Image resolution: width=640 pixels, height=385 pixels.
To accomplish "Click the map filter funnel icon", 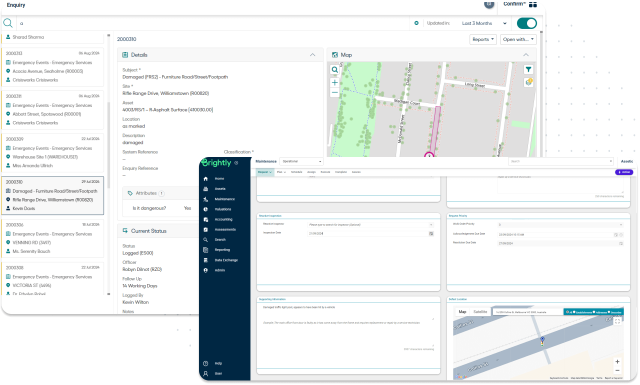I will 529,69.
